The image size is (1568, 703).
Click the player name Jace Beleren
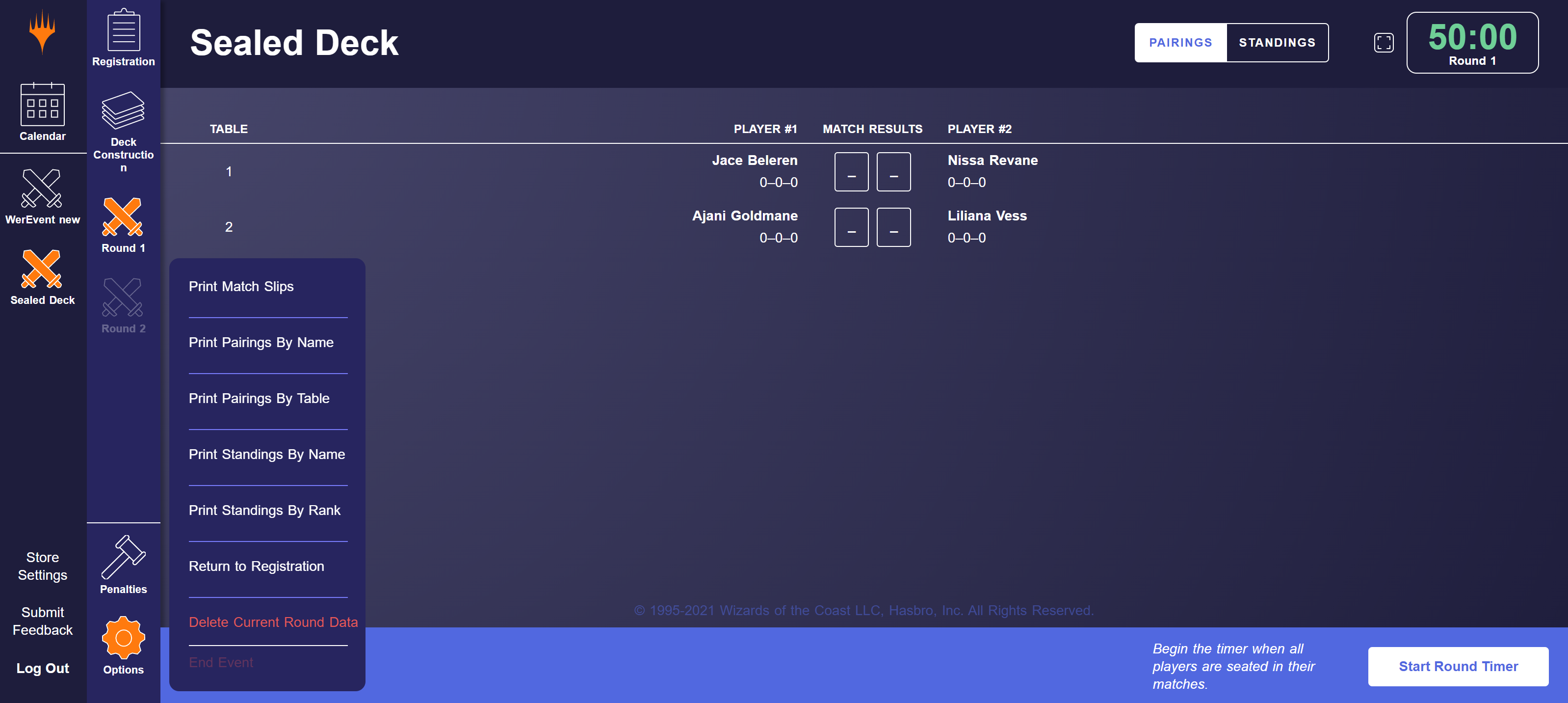(755, 160)
